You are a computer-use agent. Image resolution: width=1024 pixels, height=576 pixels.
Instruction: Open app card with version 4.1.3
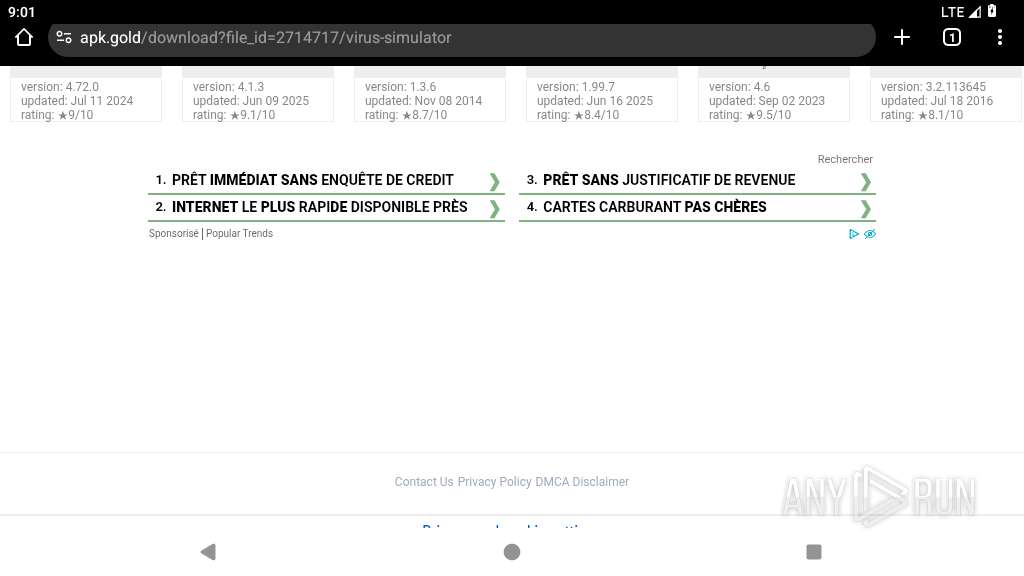[258, 95]
